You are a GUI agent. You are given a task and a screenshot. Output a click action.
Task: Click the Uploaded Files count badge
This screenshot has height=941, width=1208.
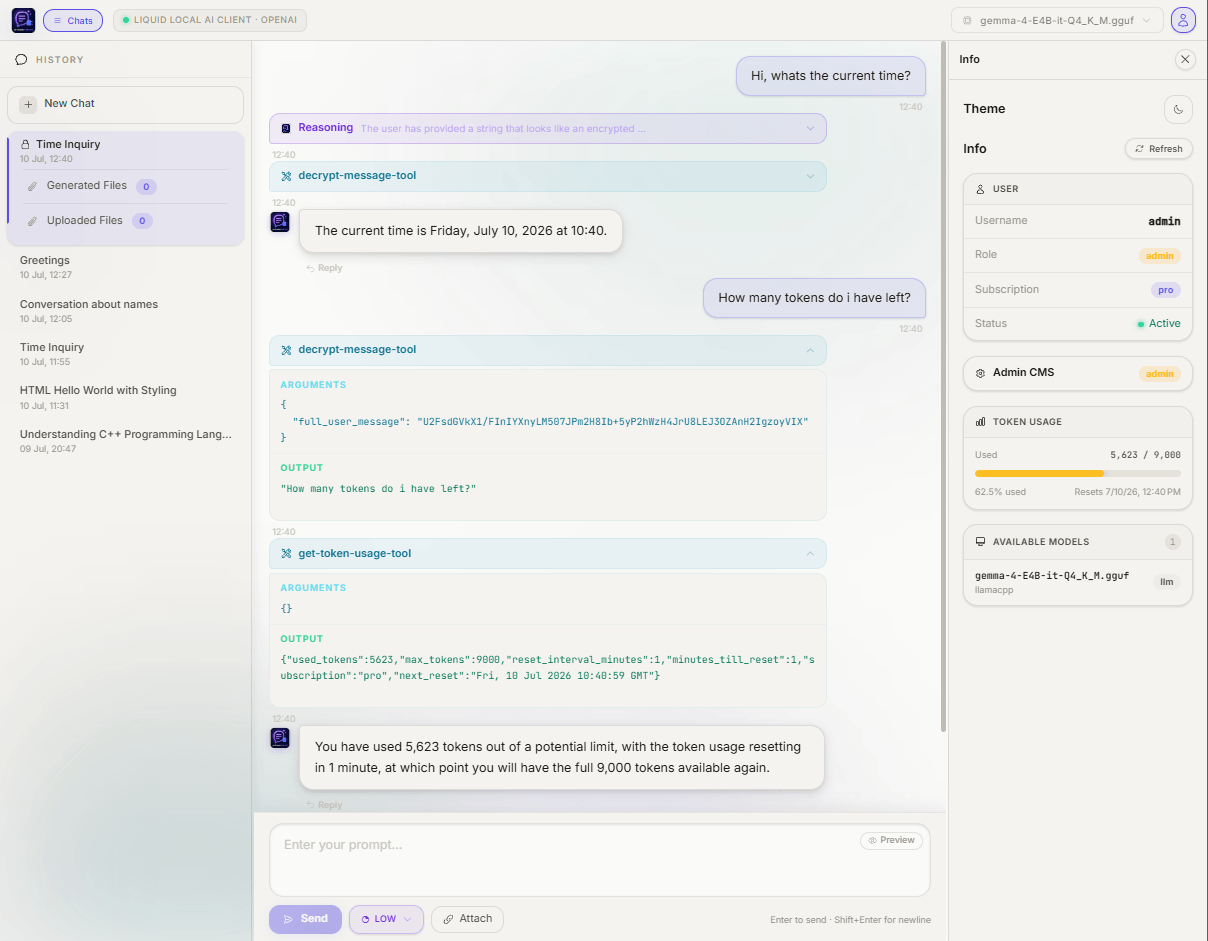(x=142, y=221)
